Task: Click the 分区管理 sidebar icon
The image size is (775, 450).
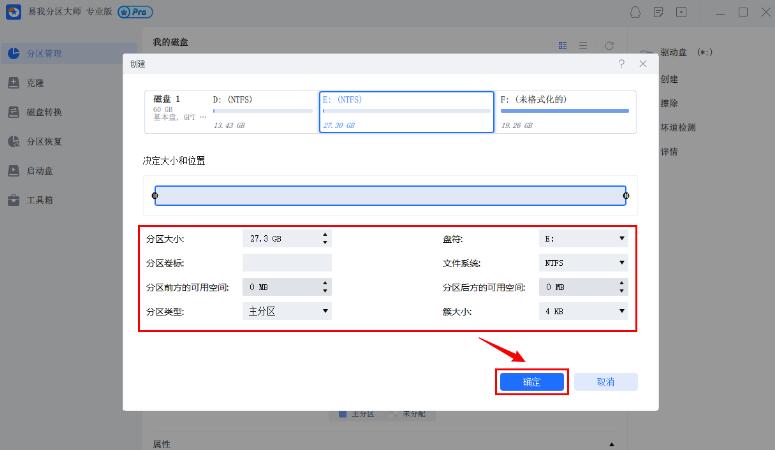Action: [x=14, y=53]
